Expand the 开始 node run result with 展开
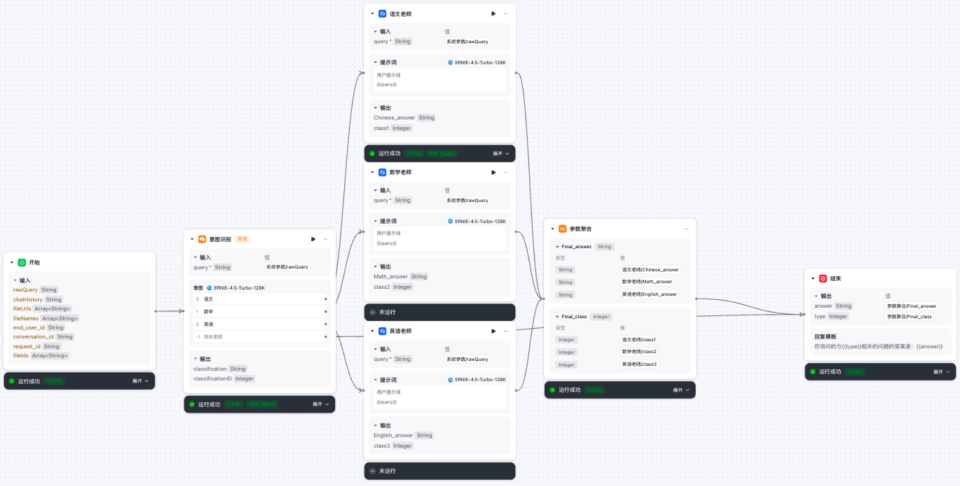 coord(140,381)
